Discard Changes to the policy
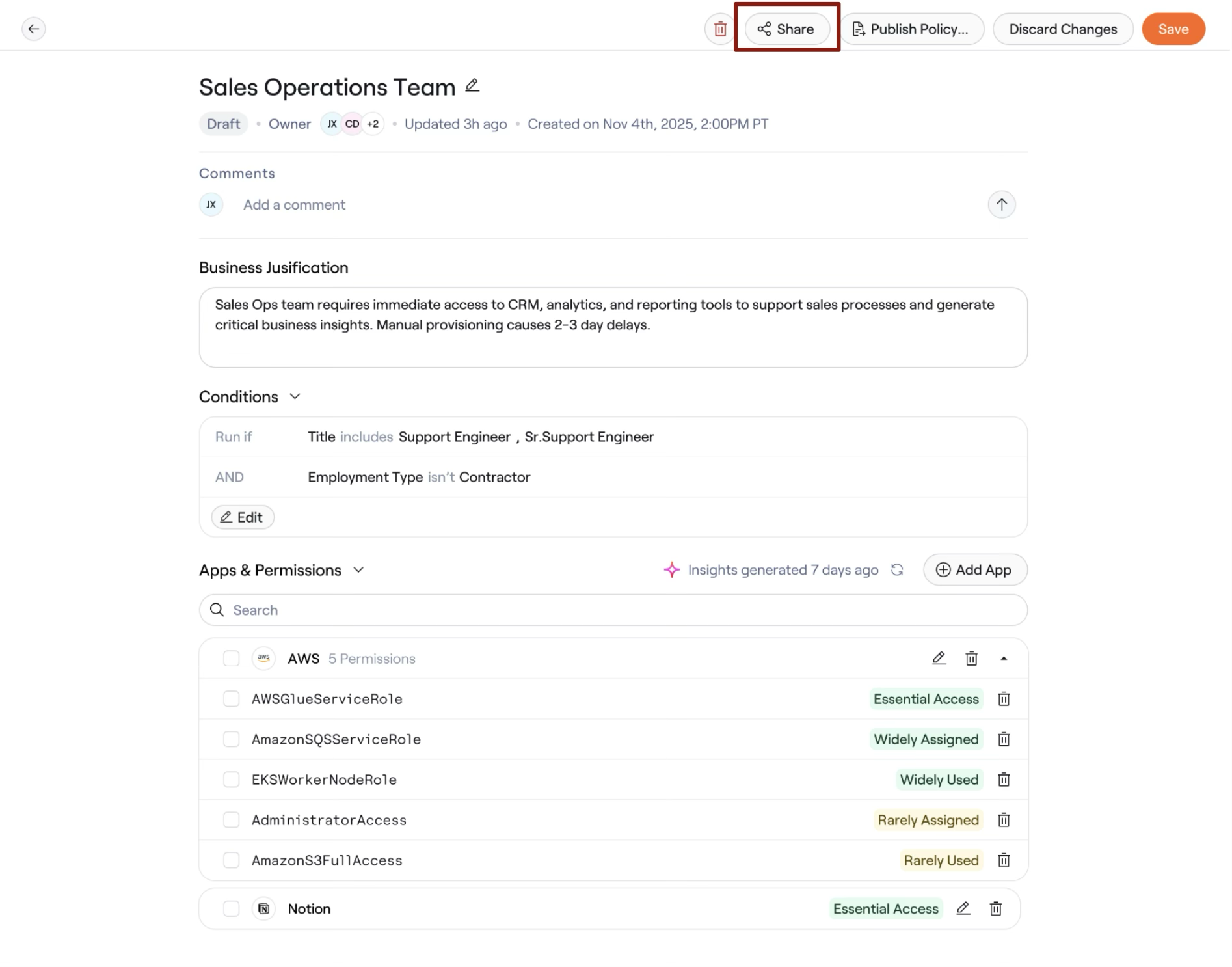 [1062, 29]
